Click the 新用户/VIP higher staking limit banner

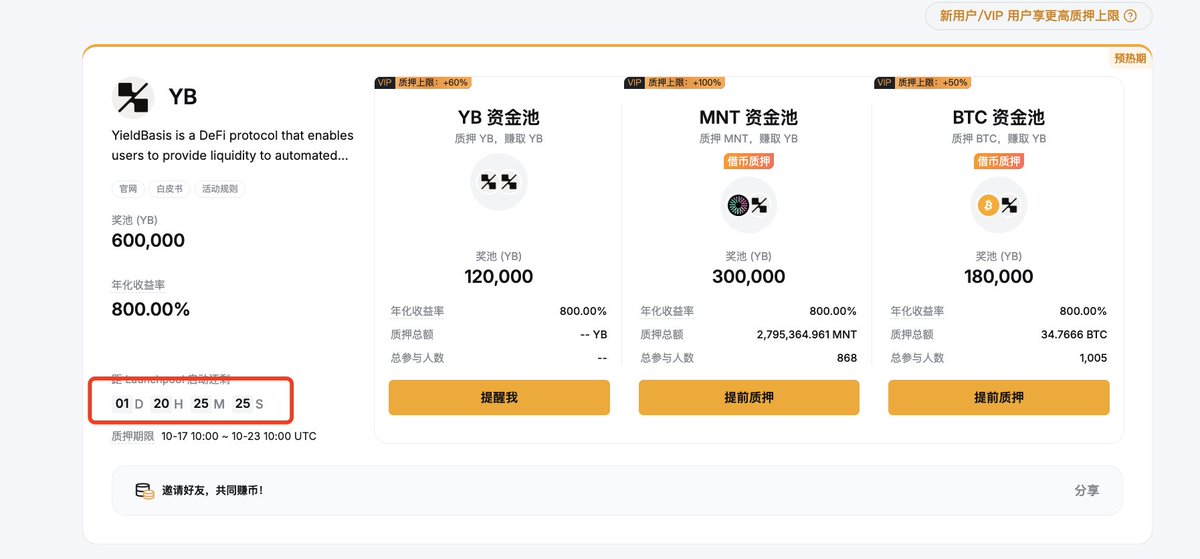tap(1030, 16)
